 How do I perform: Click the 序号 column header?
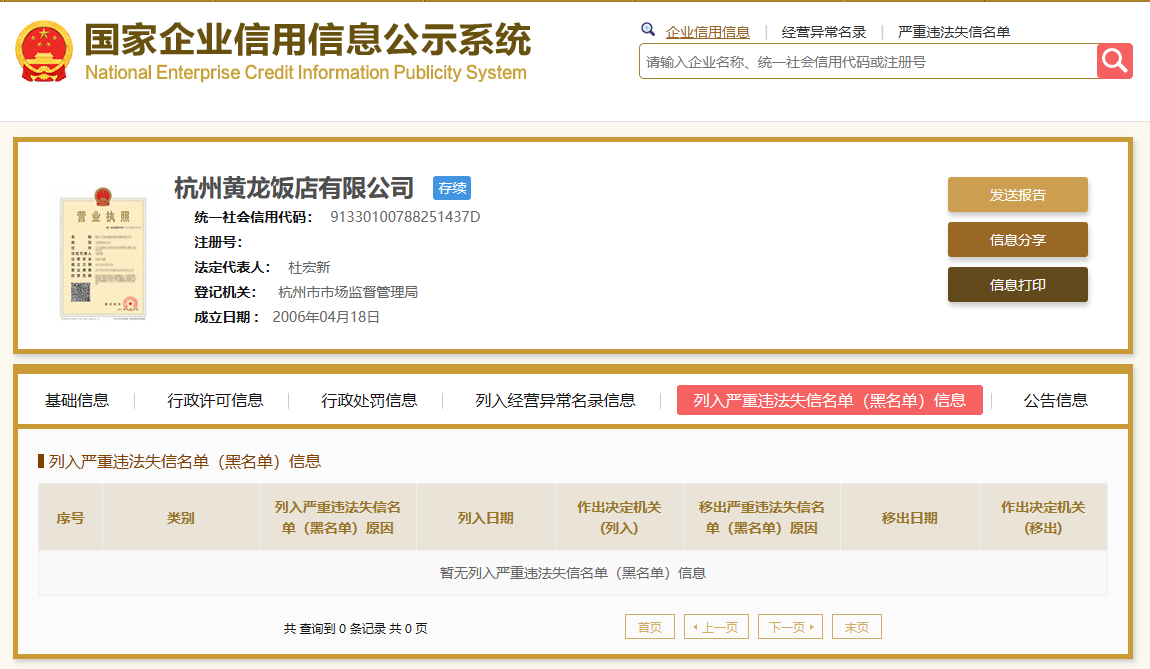click(70, 518)
